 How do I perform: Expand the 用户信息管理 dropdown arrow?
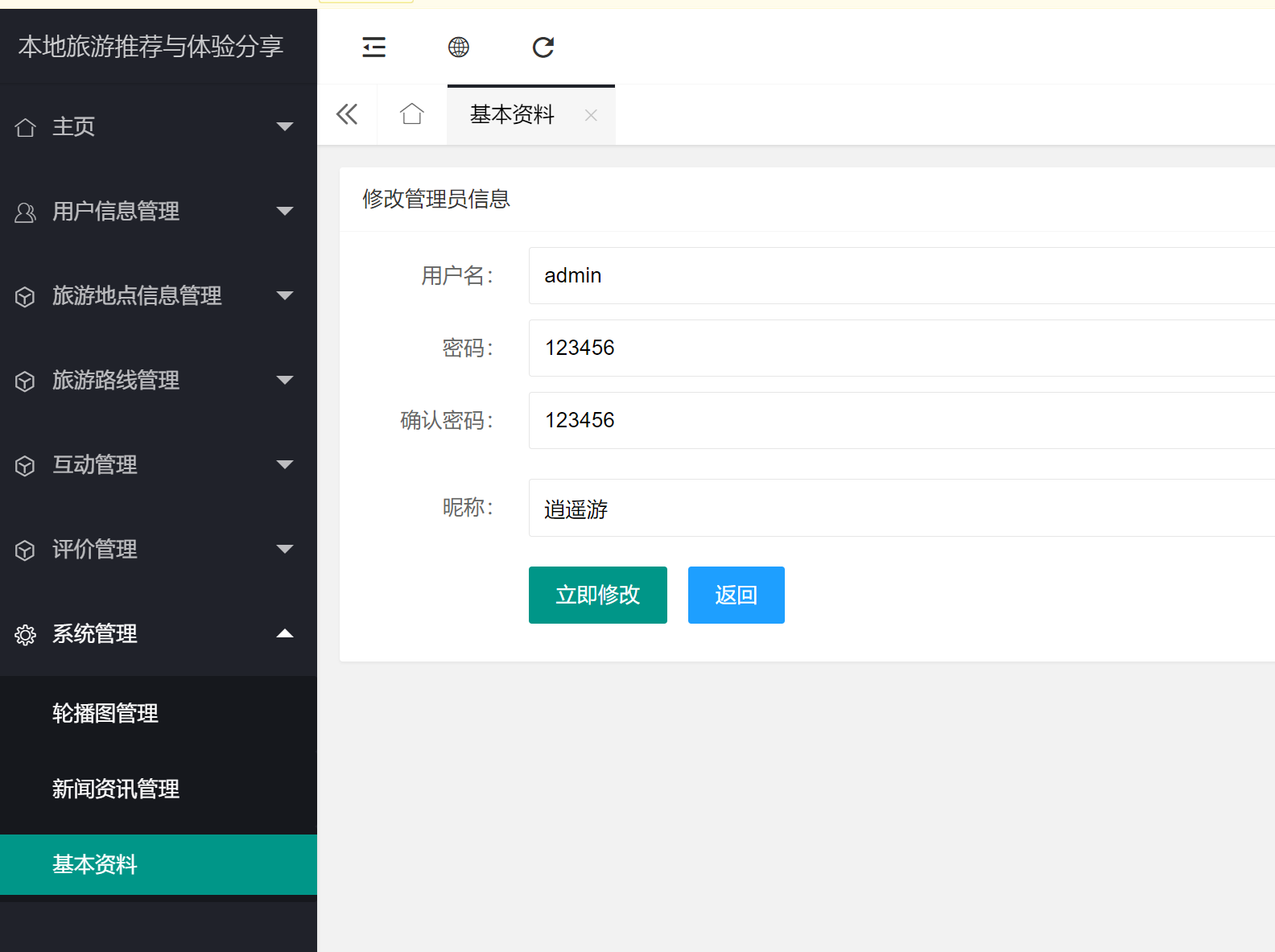tap(284, 211)
